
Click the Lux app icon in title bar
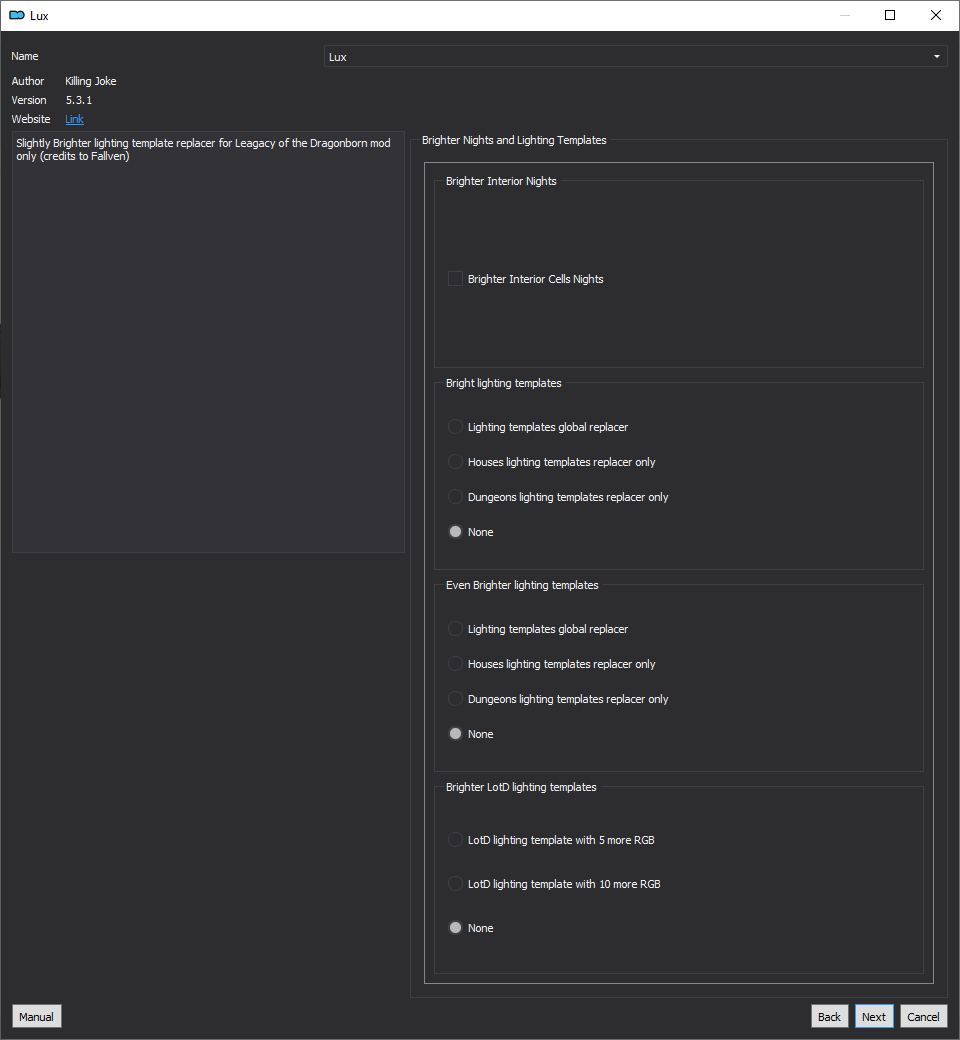[x=17, y=15]
